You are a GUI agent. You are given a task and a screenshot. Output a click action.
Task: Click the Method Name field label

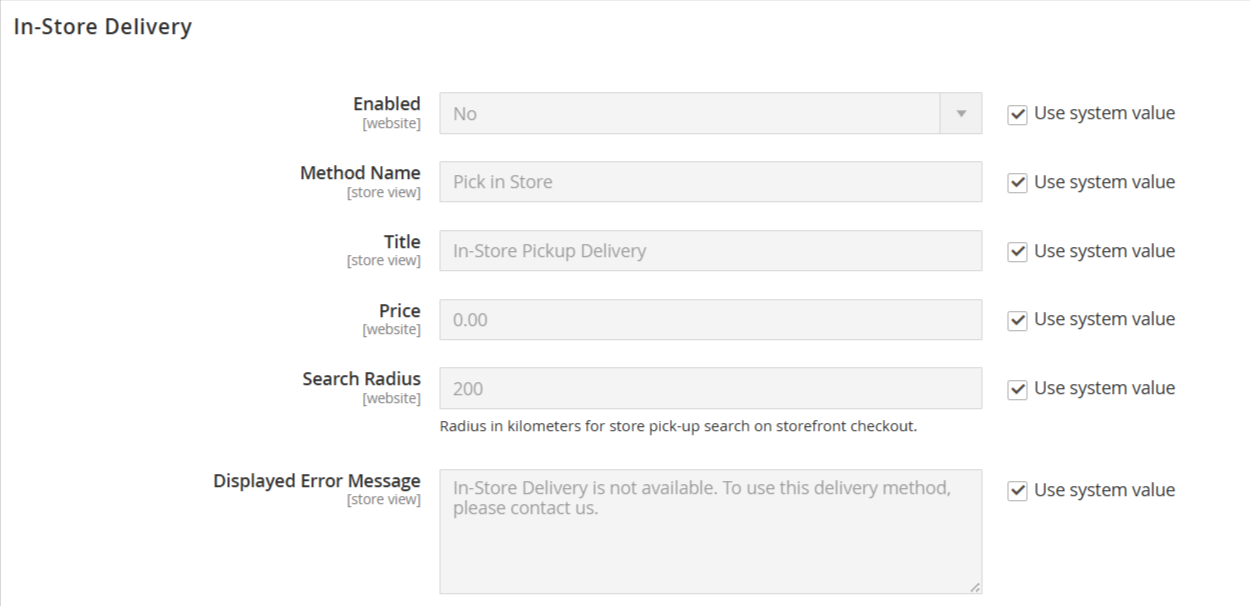pos(360,173)
